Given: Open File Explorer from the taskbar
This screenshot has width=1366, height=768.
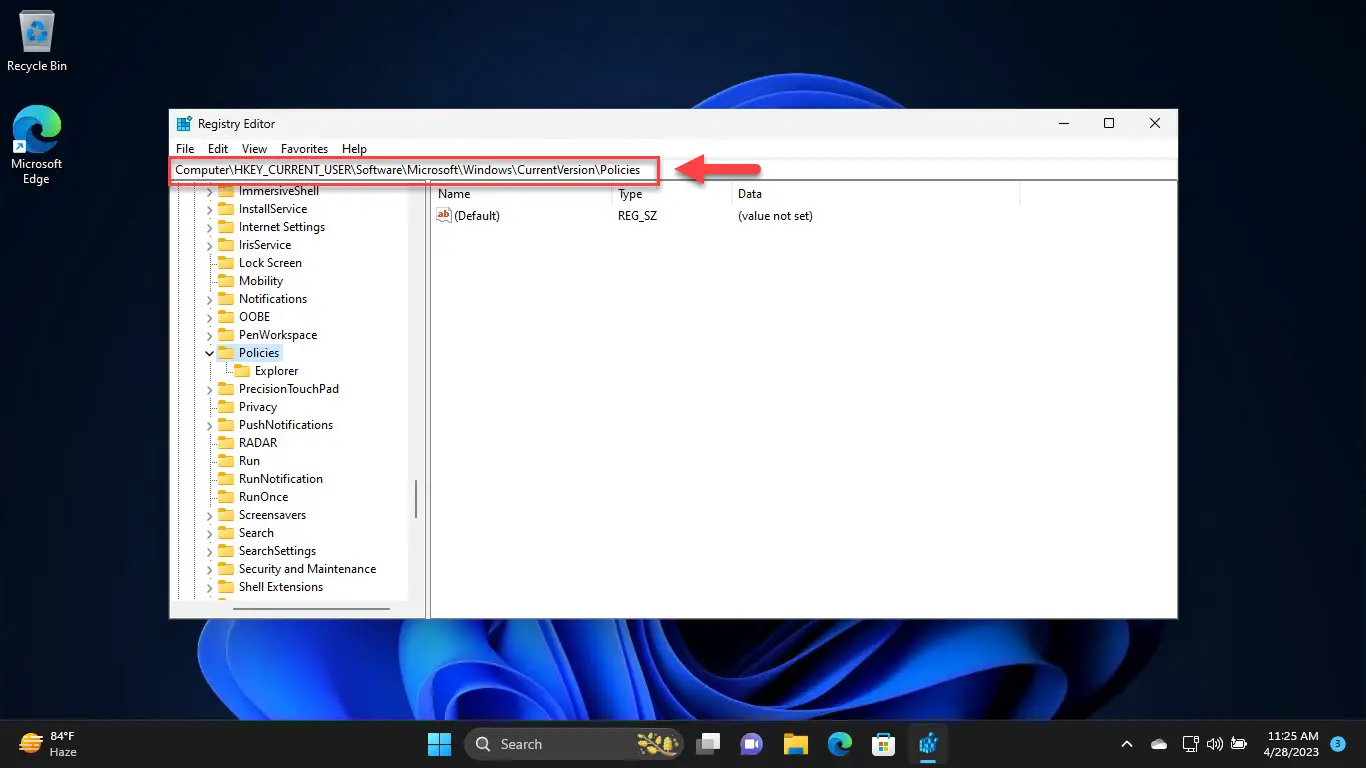Looking at the screenshot, I should click(x=795, y=744).
